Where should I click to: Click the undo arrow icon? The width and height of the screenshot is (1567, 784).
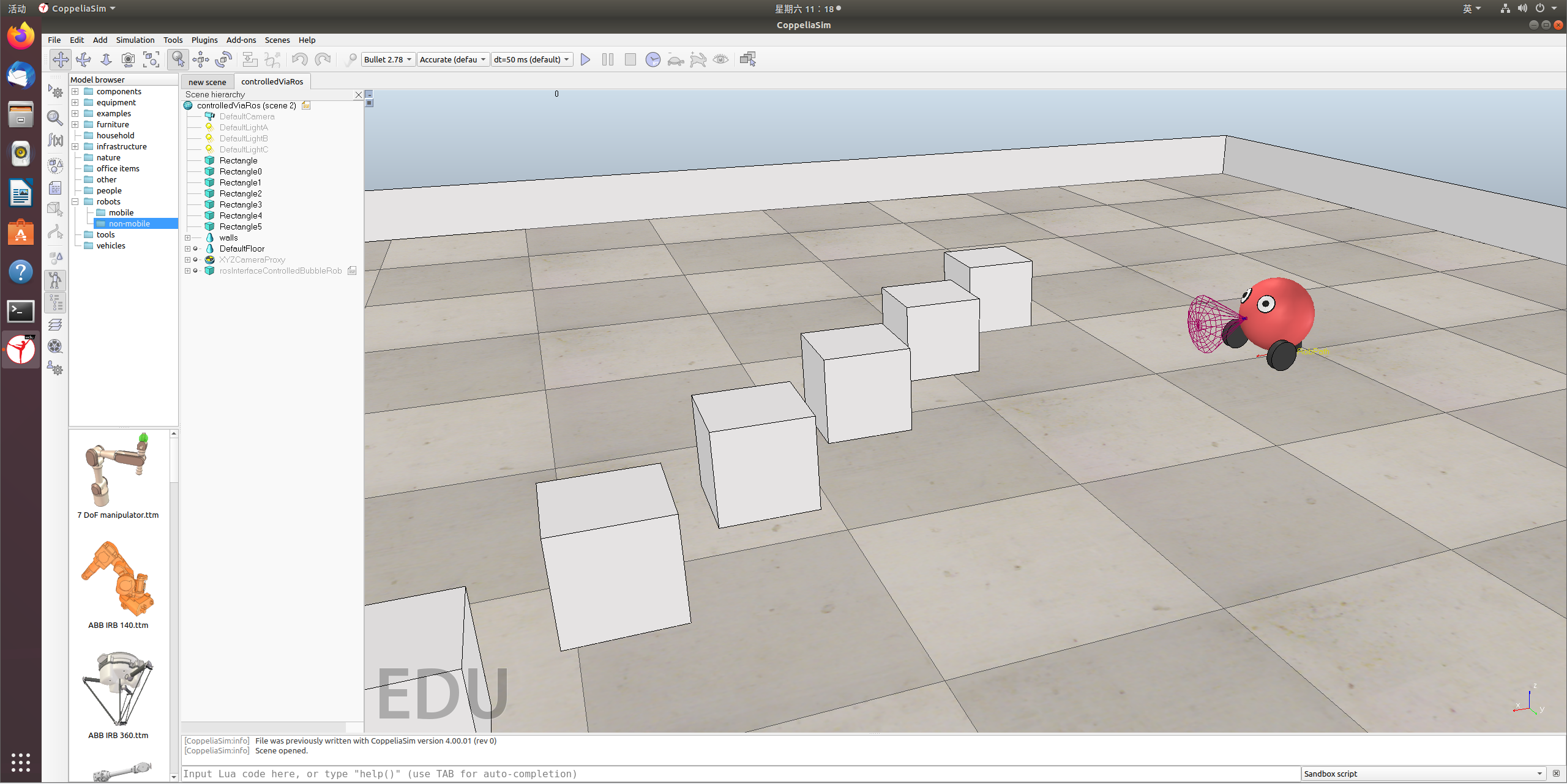(x=299, y=59)
